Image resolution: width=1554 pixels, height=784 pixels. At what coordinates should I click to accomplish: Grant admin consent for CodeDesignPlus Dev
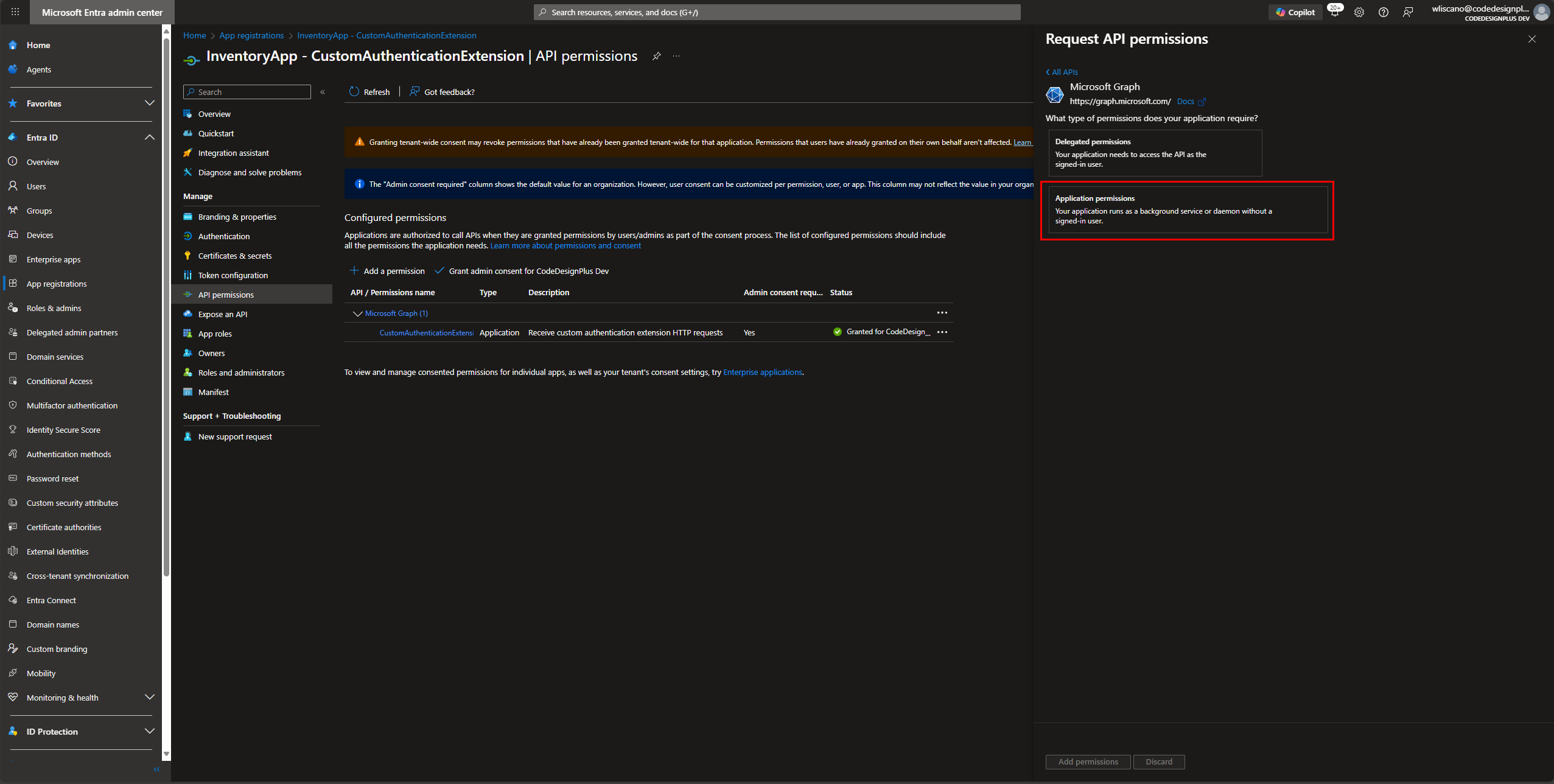tap(522, 271)
